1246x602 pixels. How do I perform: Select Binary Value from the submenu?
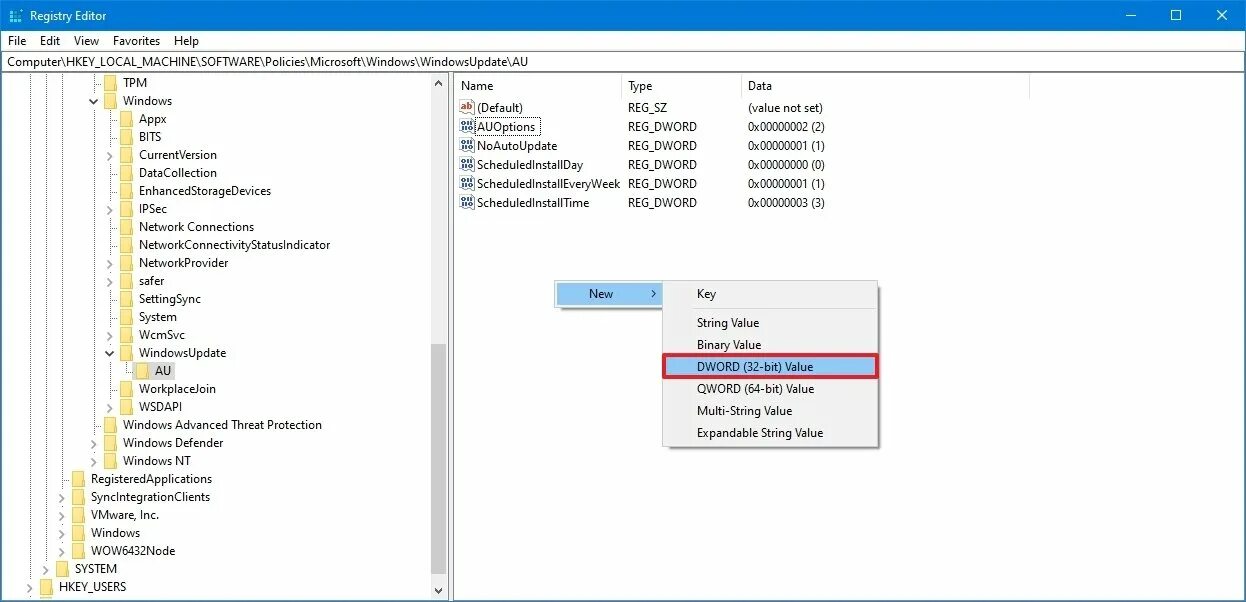770,345
